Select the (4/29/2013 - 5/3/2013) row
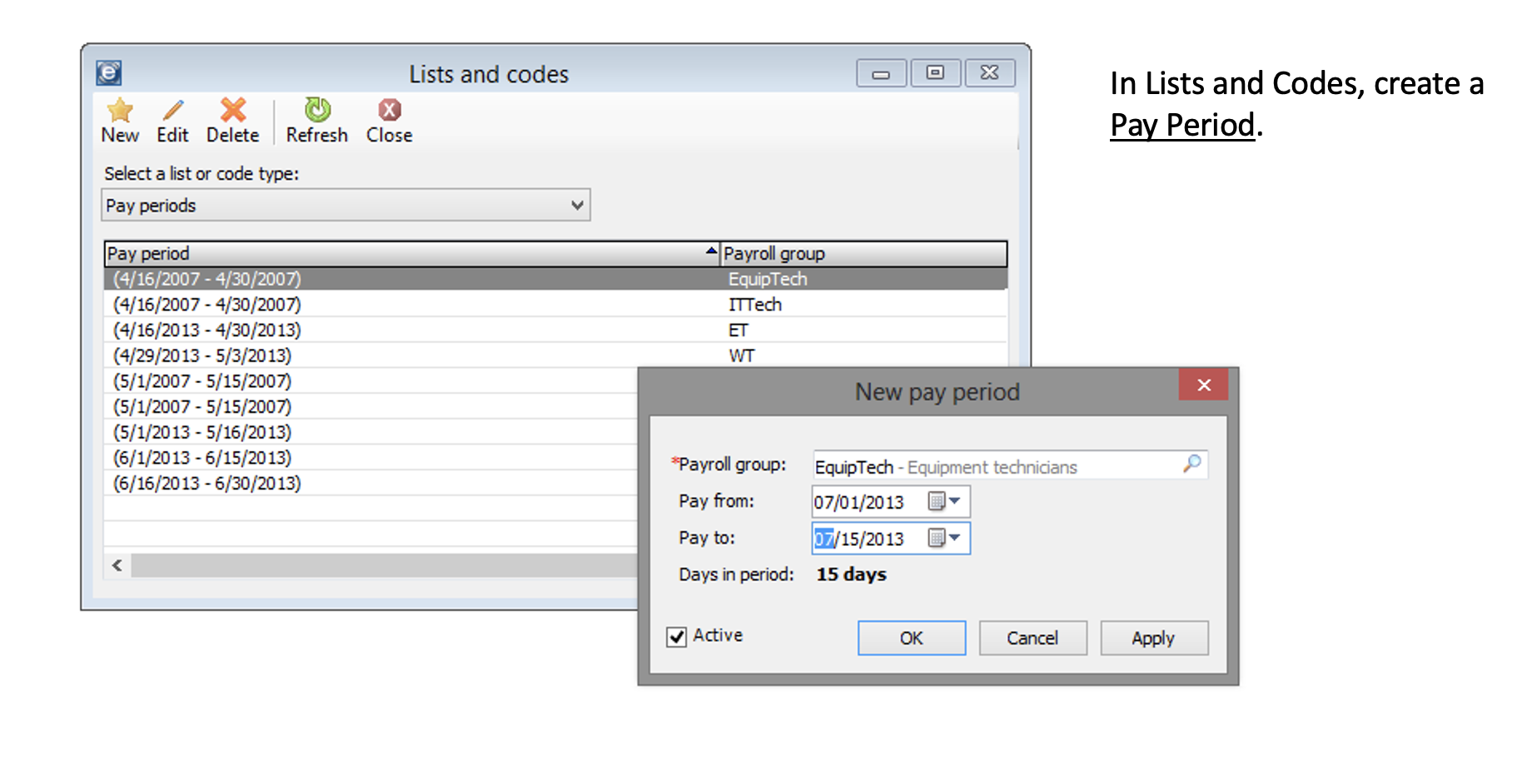The height and width of the screenshot is (784, 1537). pos(555,355)
